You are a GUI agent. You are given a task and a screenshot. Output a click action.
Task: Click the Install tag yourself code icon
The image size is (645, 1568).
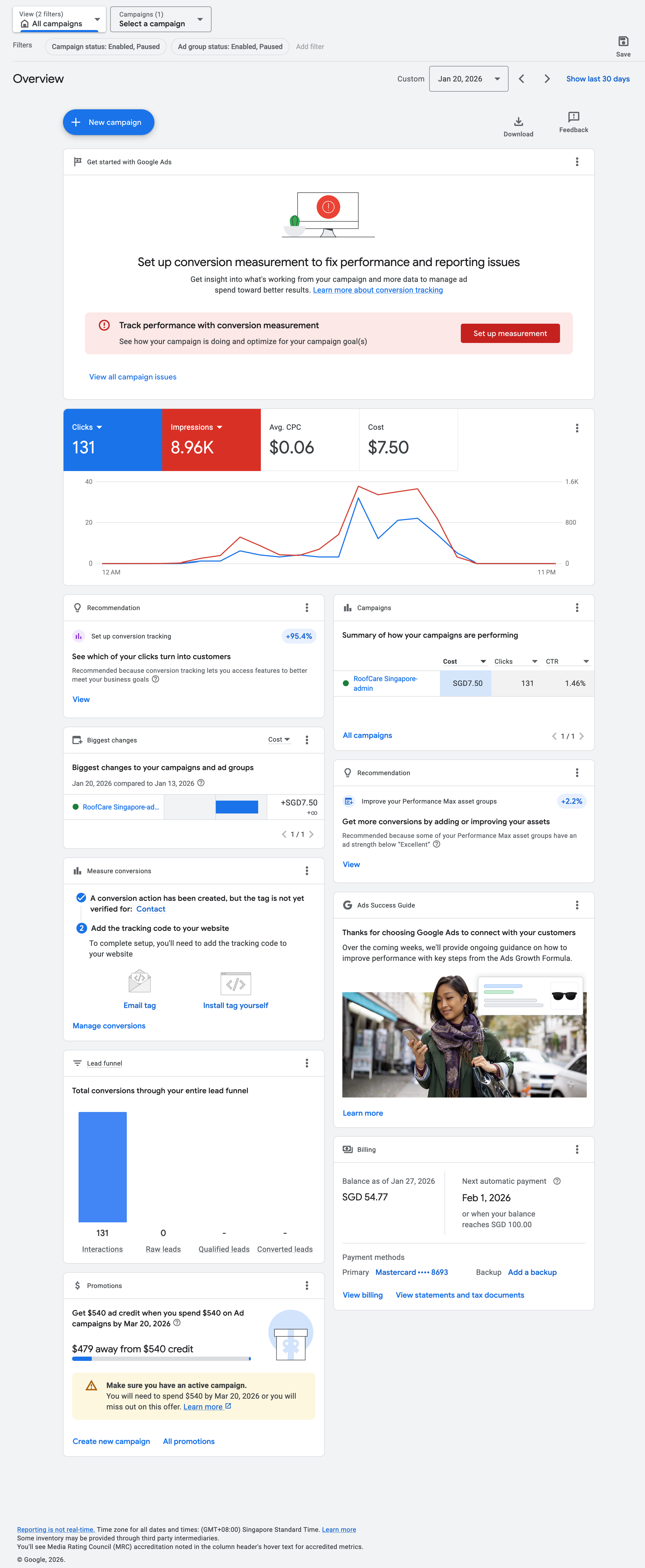coord(236,984)
